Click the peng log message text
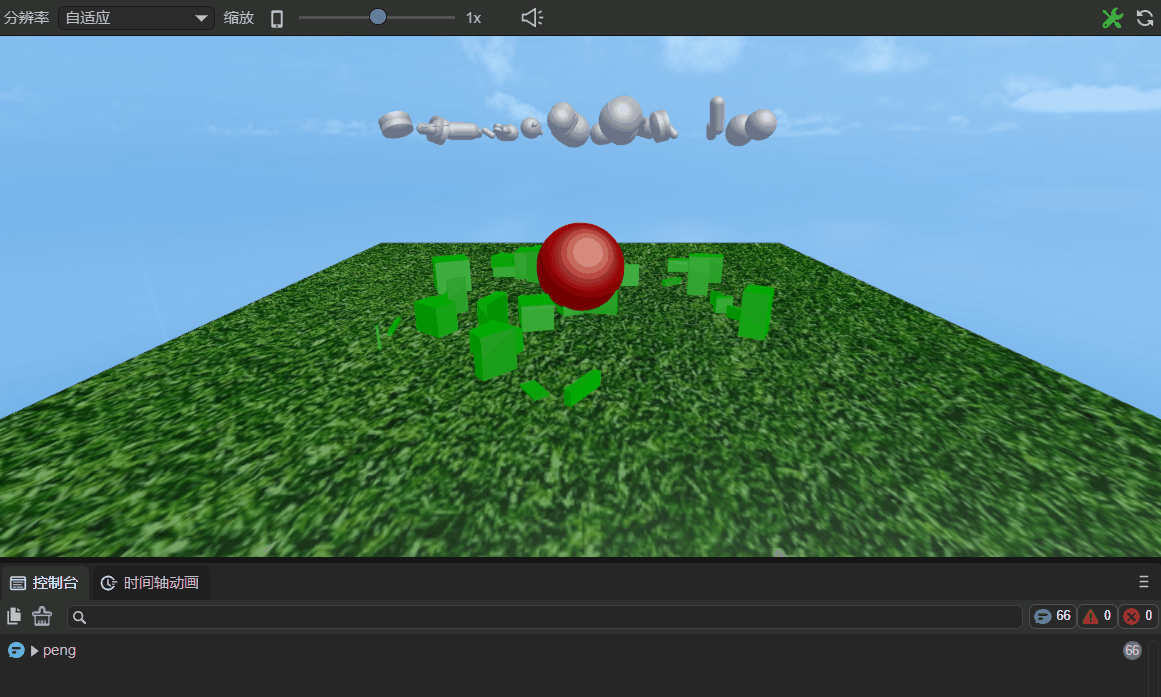This screenshot has width=1161, height=697. pos(59,650)
